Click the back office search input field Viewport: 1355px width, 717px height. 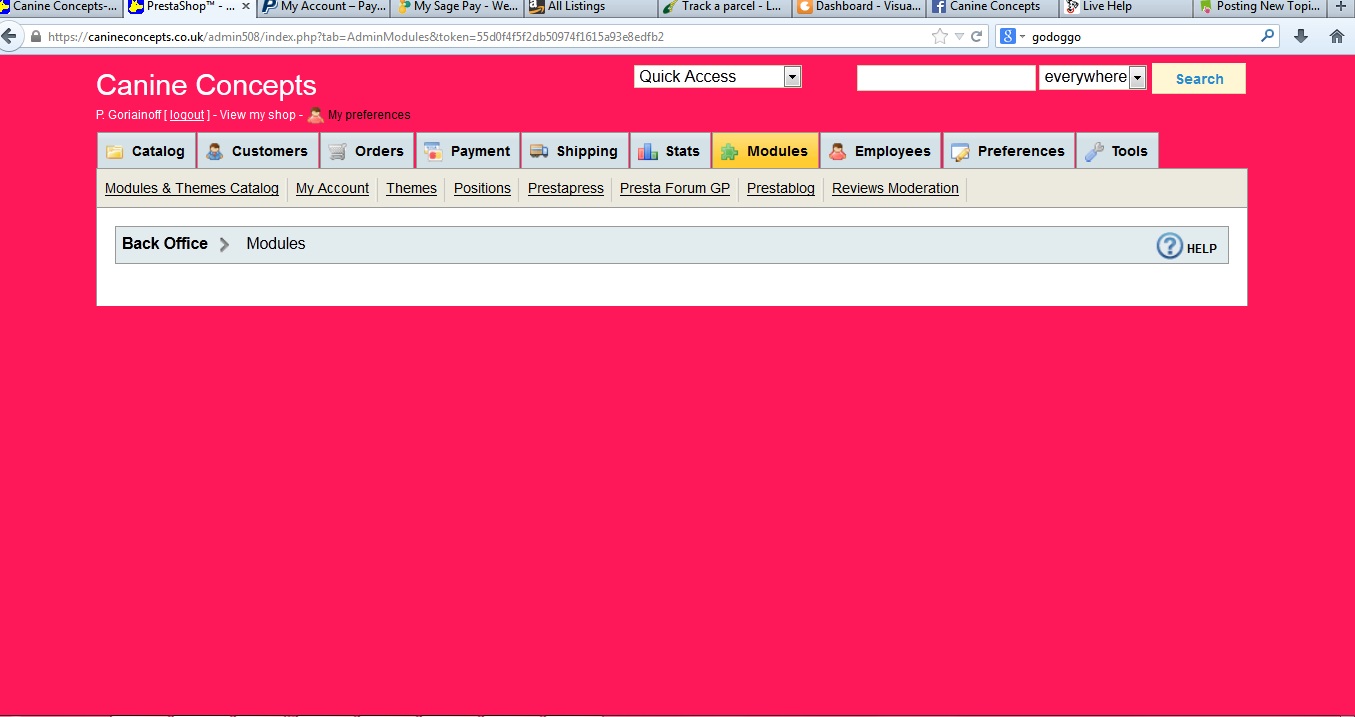click(946, 78)
